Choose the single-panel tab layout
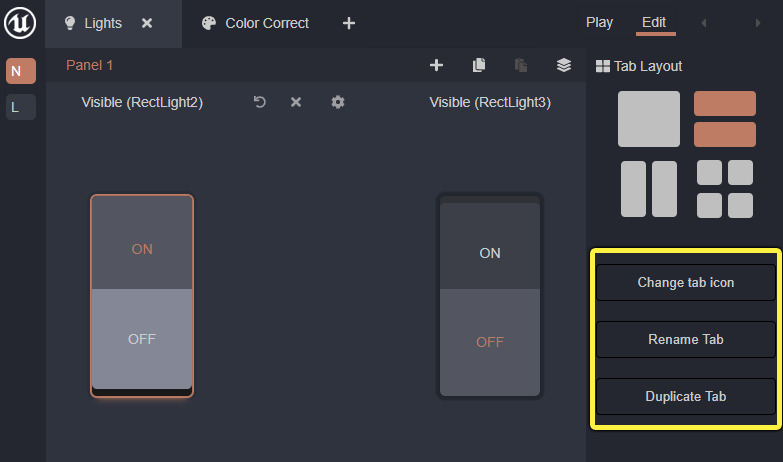Viewport: 783px width, 462px height. coord(649,119)
